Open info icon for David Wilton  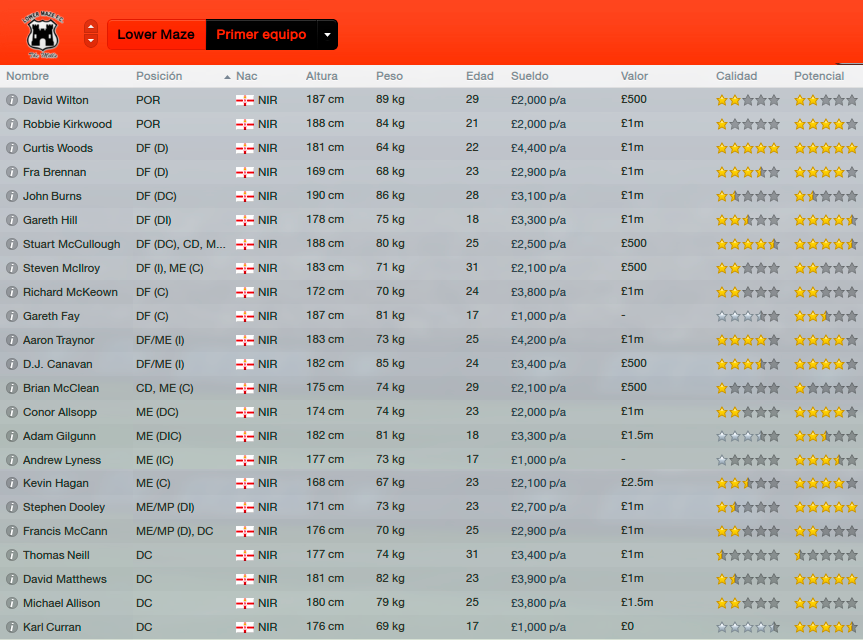(x=12, y=100)
